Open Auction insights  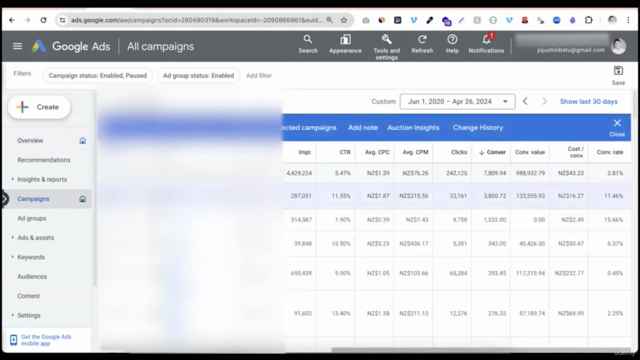point(413,127)
